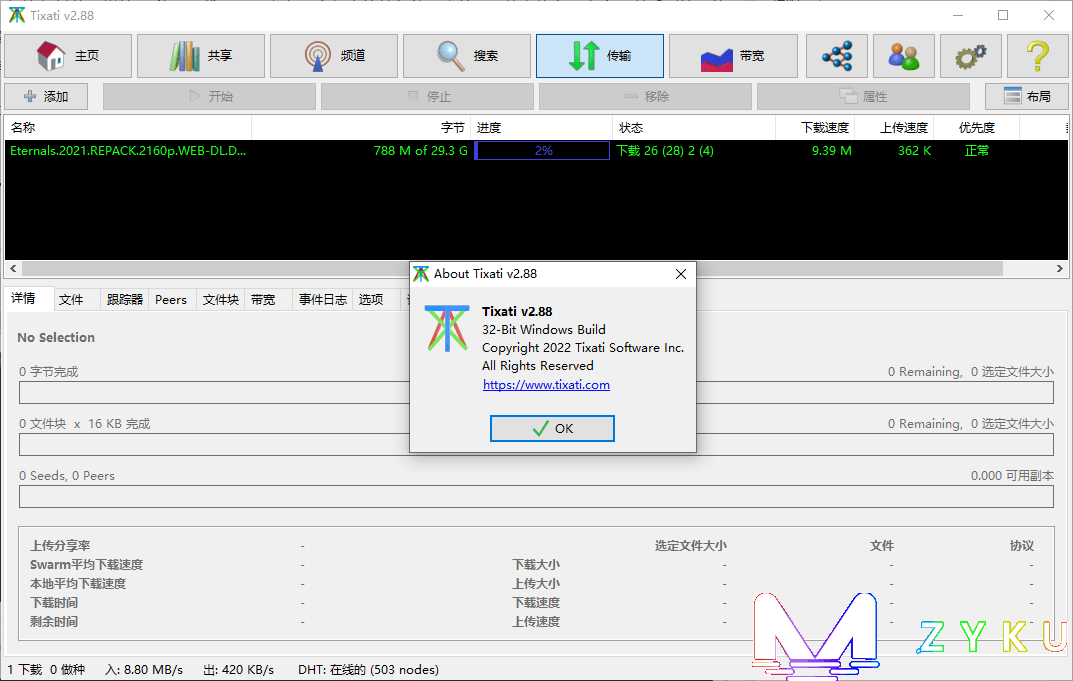Open the 搜索 search section
Image resolution: width=1073 pixels, height=681 pixels.
coord(466,55)
